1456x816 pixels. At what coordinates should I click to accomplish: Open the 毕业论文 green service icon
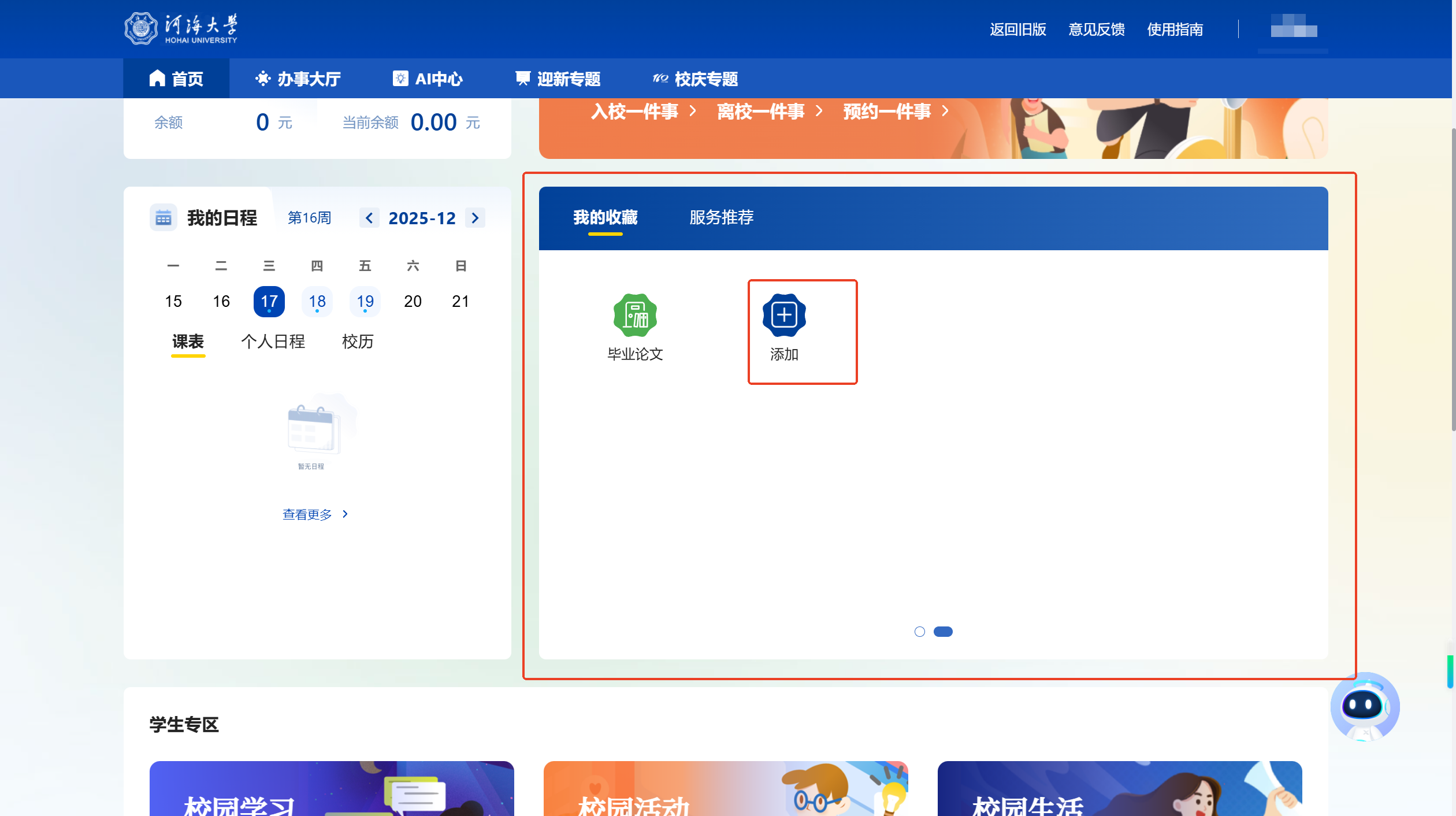[635, 316]
